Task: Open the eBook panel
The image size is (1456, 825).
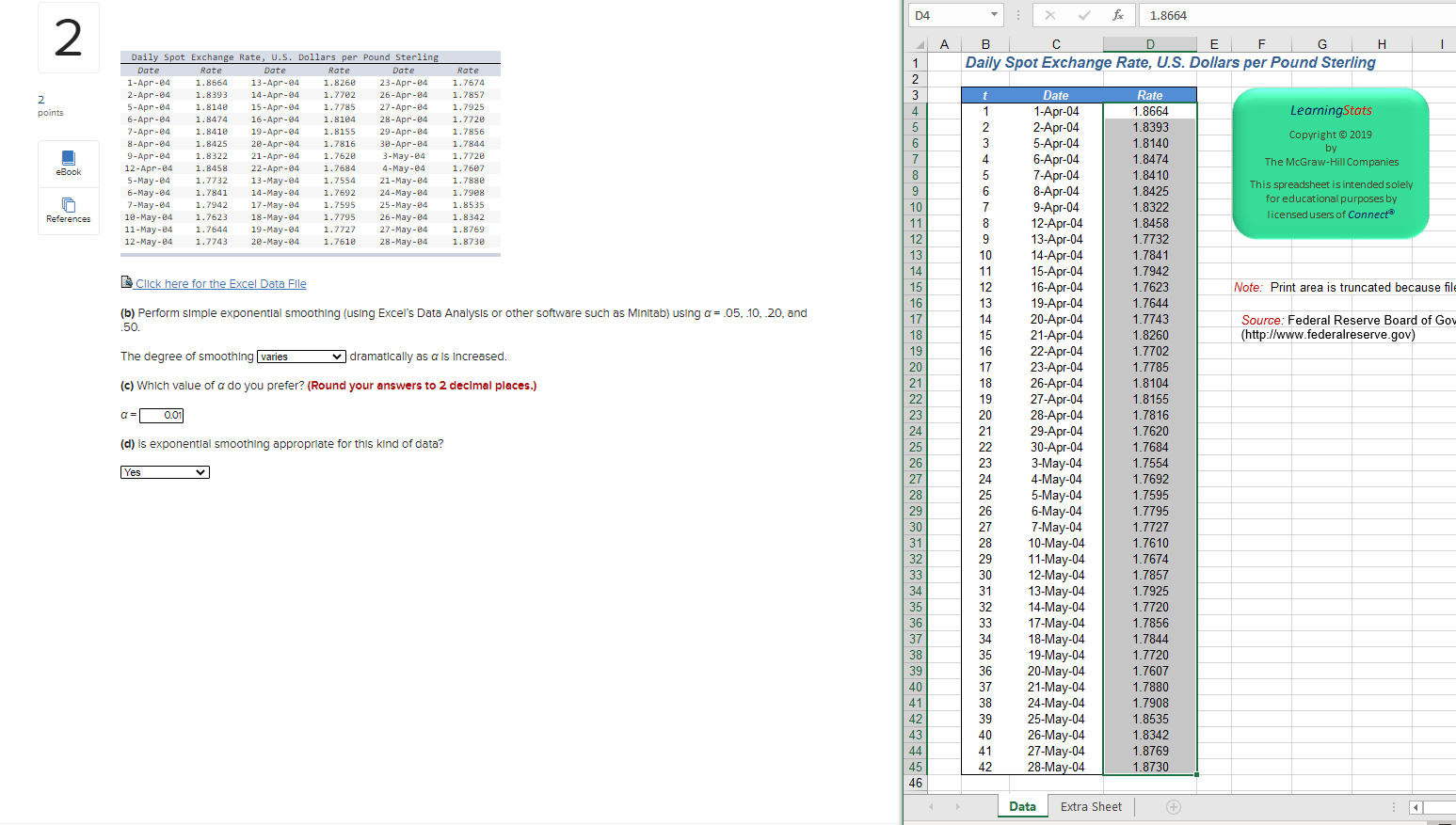Action: [x=68, y=159]
